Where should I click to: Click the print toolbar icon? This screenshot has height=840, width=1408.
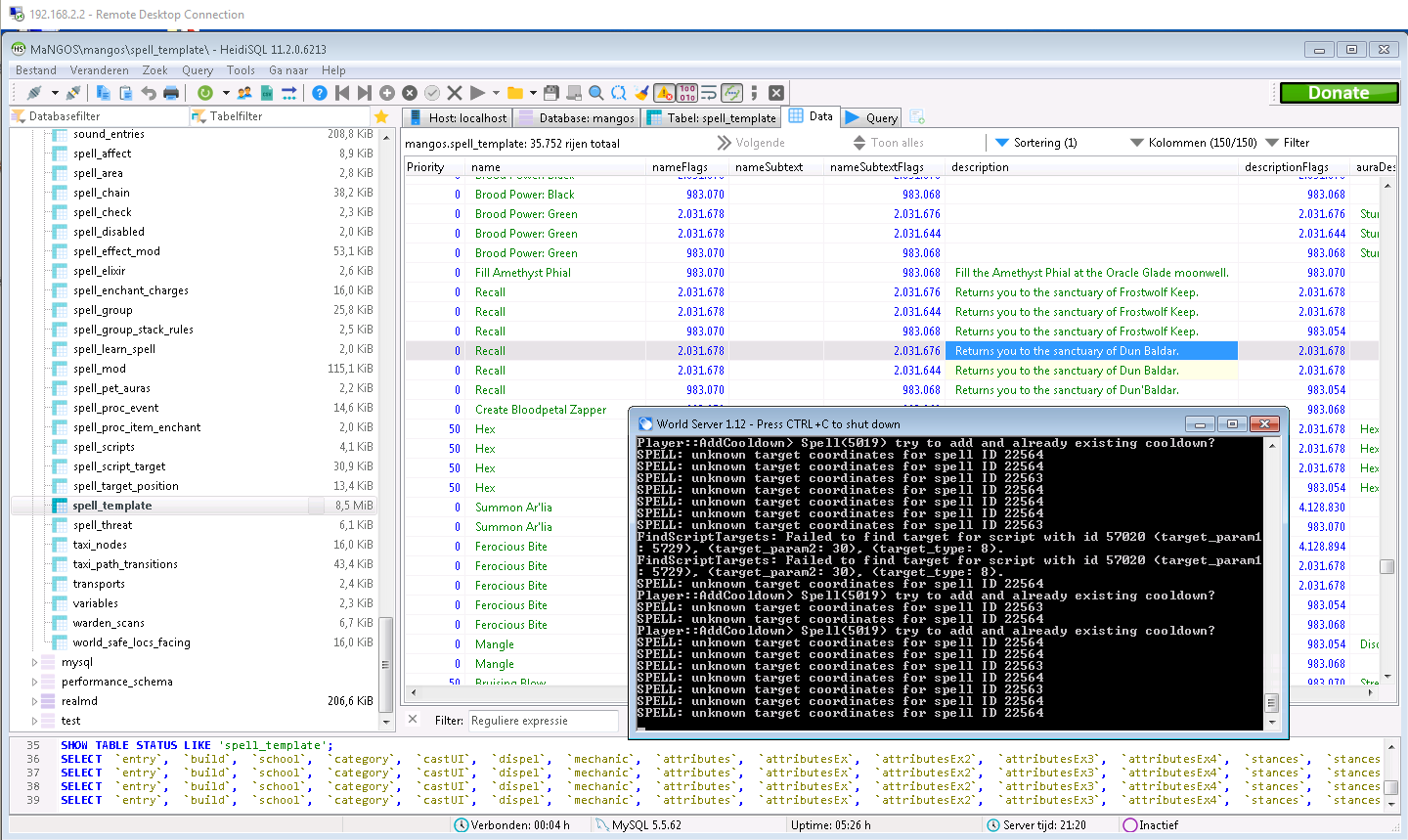tap(171, 93)
